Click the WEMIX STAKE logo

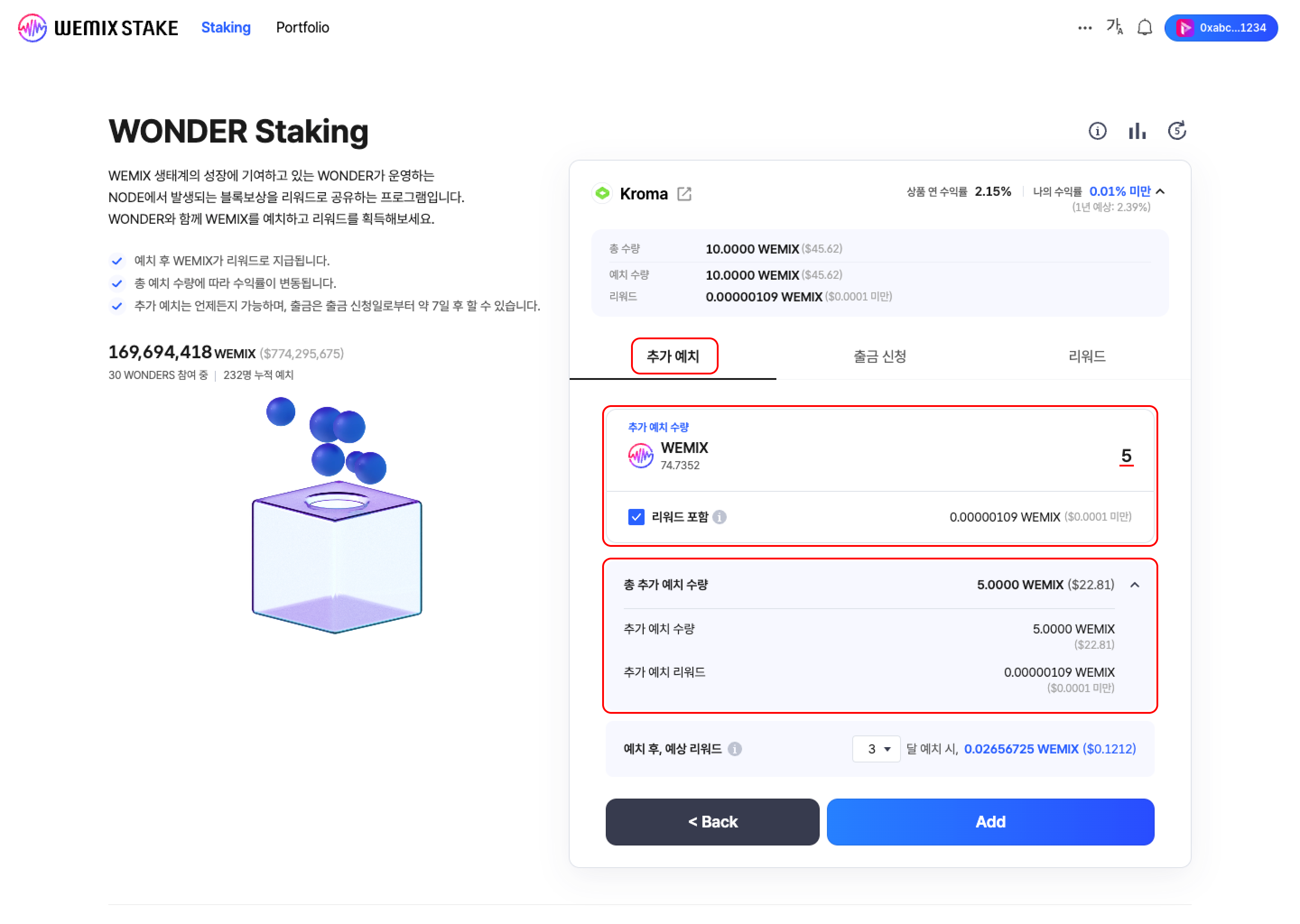(98, 28)
